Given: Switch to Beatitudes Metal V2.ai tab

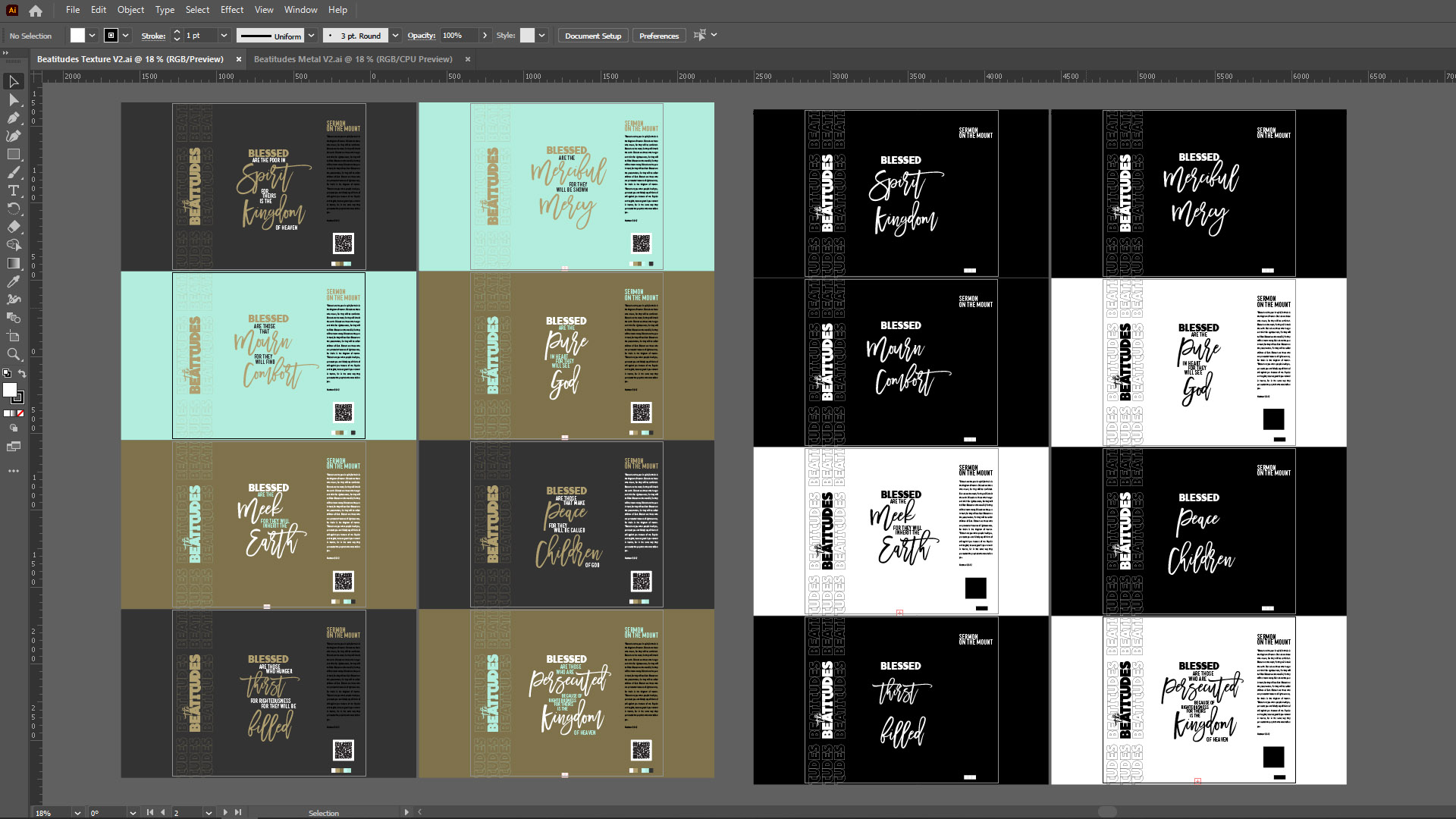Looking at the screenshot, I should [x=353, y=59].
